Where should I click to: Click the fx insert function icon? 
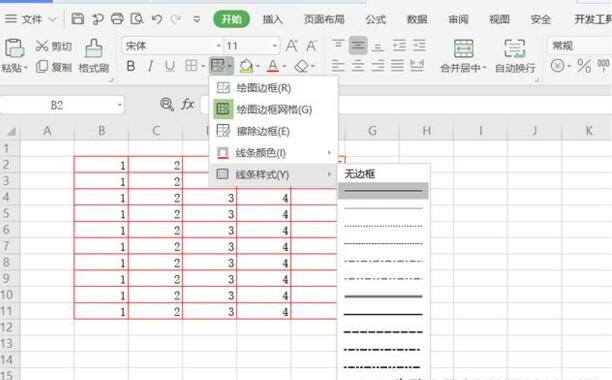(188, 104)
